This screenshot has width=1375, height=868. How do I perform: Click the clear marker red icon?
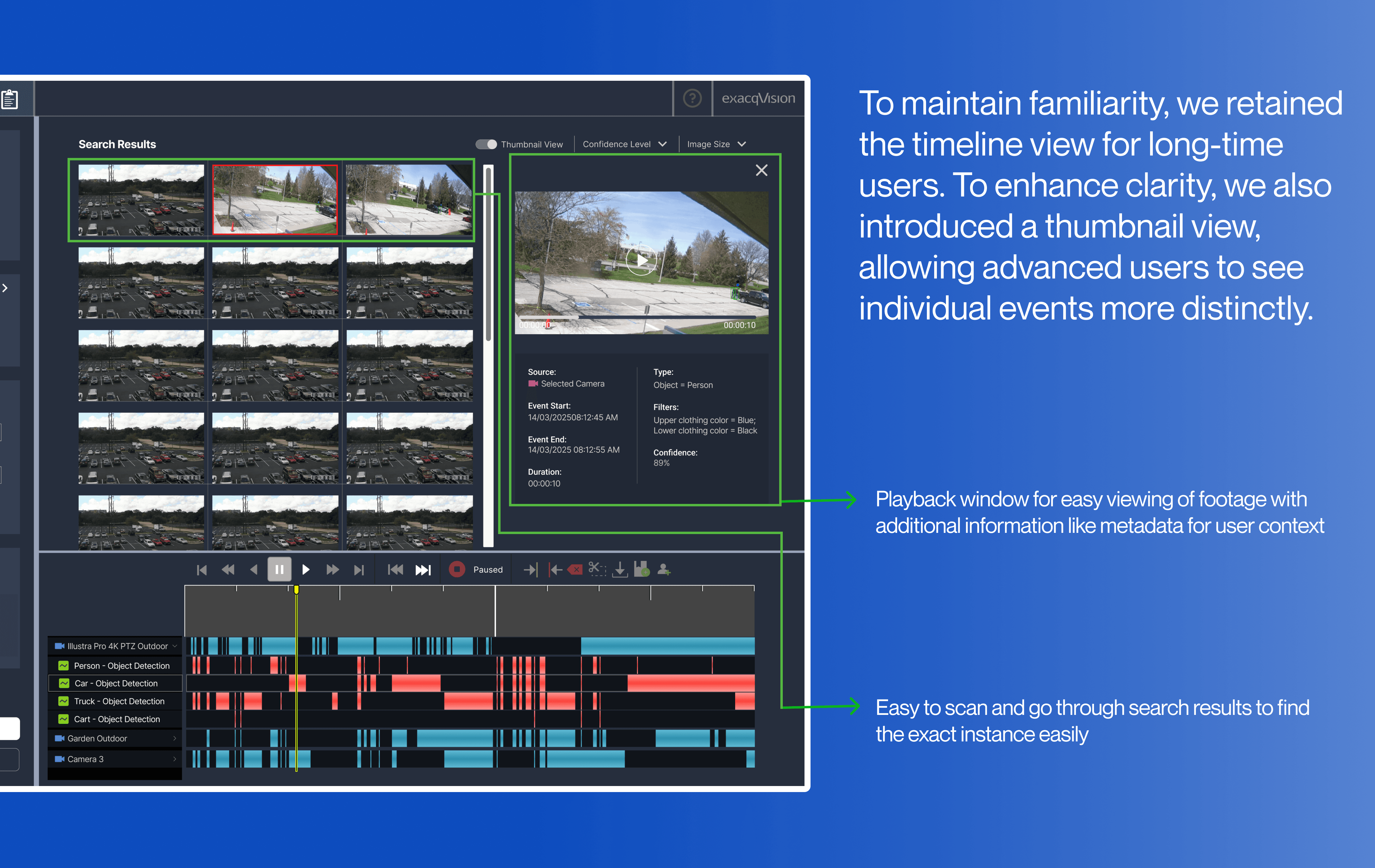coord(576,570)
